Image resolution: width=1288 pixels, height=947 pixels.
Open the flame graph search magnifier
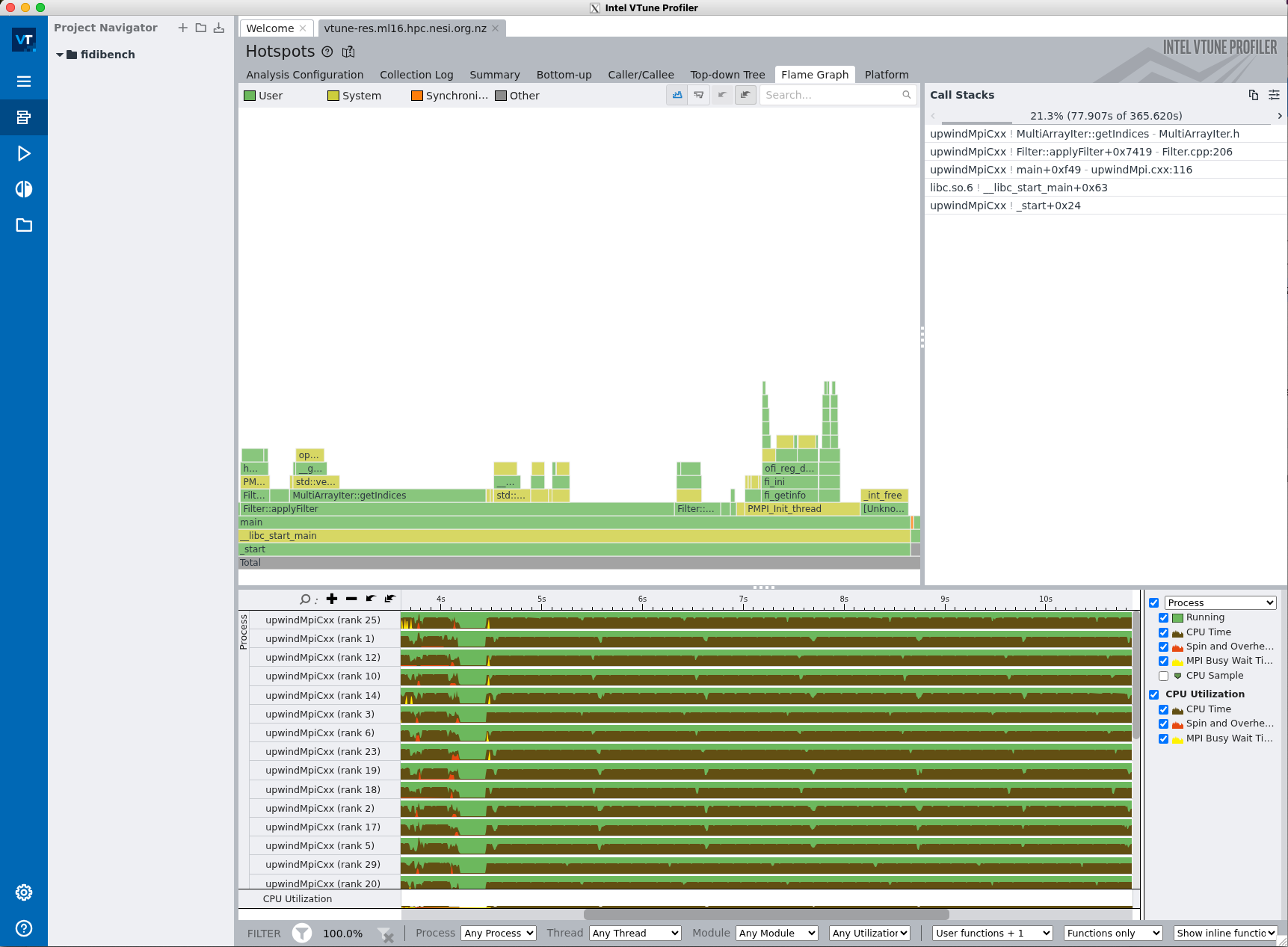(x=905, y=95)
